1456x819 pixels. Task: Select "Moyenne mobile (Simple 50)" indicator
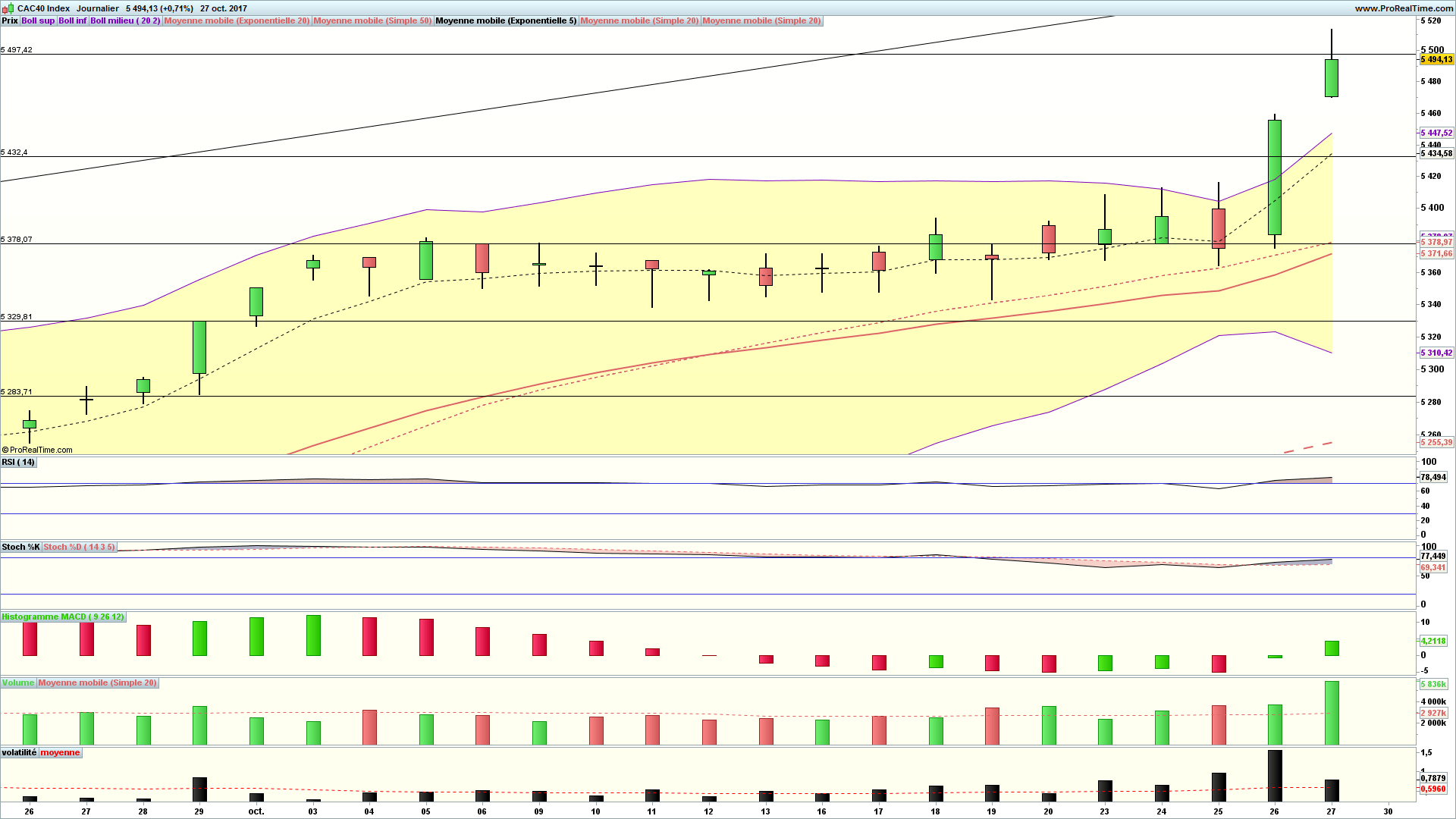[x=372, y=20]
